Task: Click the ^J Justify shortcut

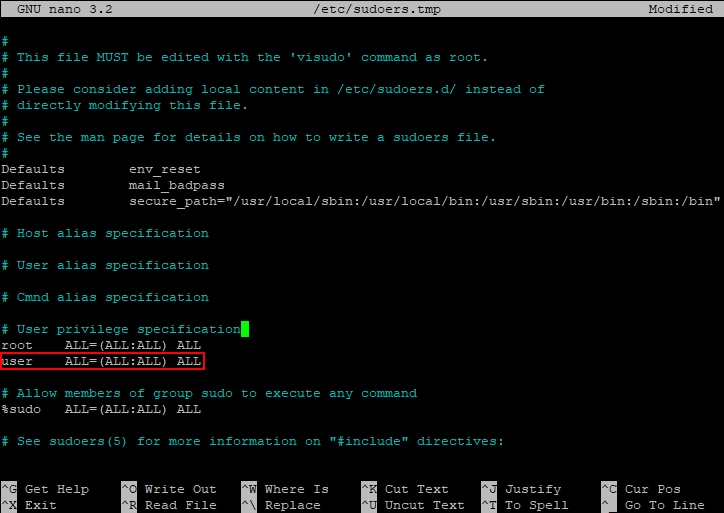Action: pos(521,489)
